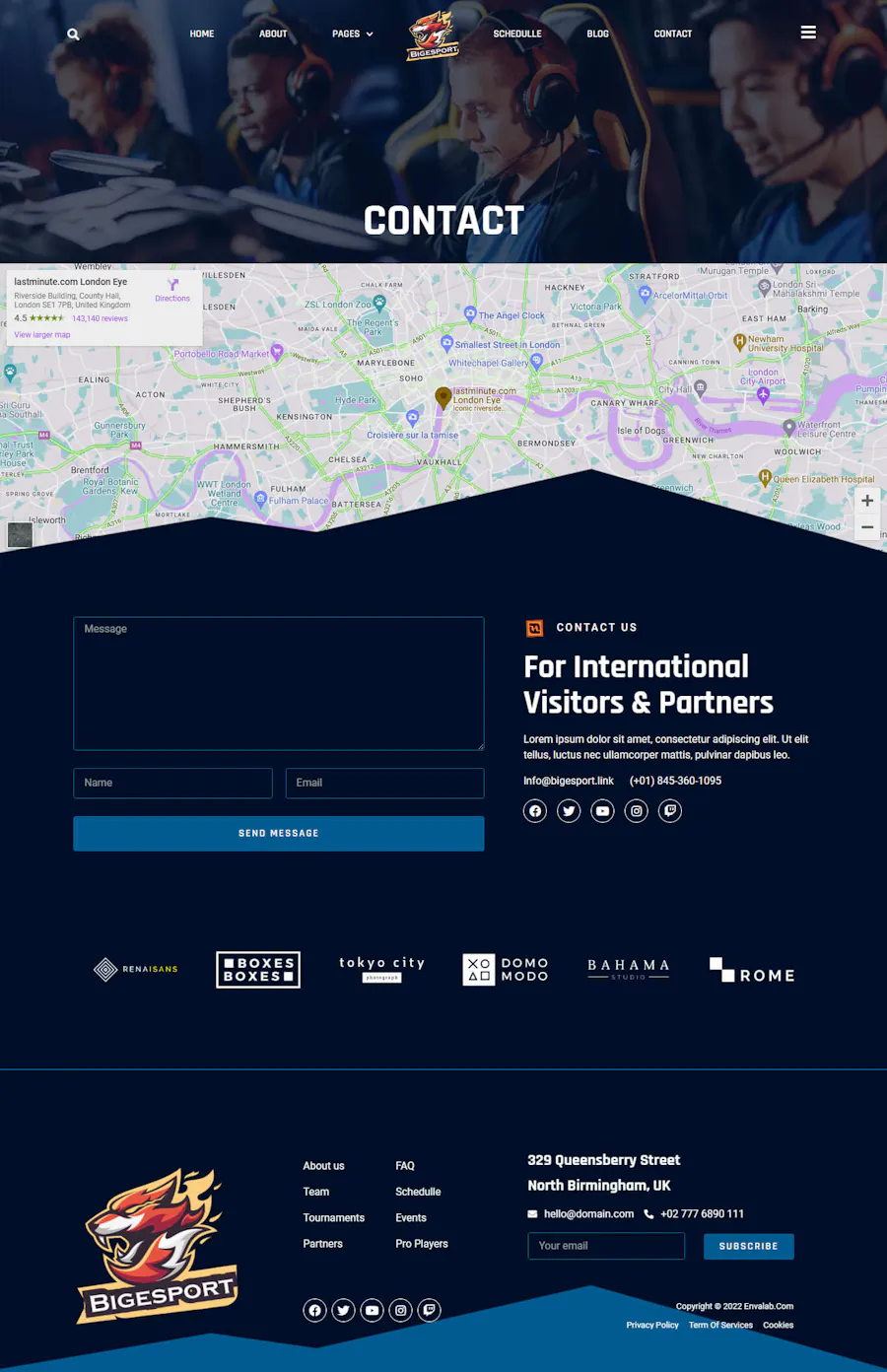Open the Events footer link
The image size is (887, 1372).
411,1218
